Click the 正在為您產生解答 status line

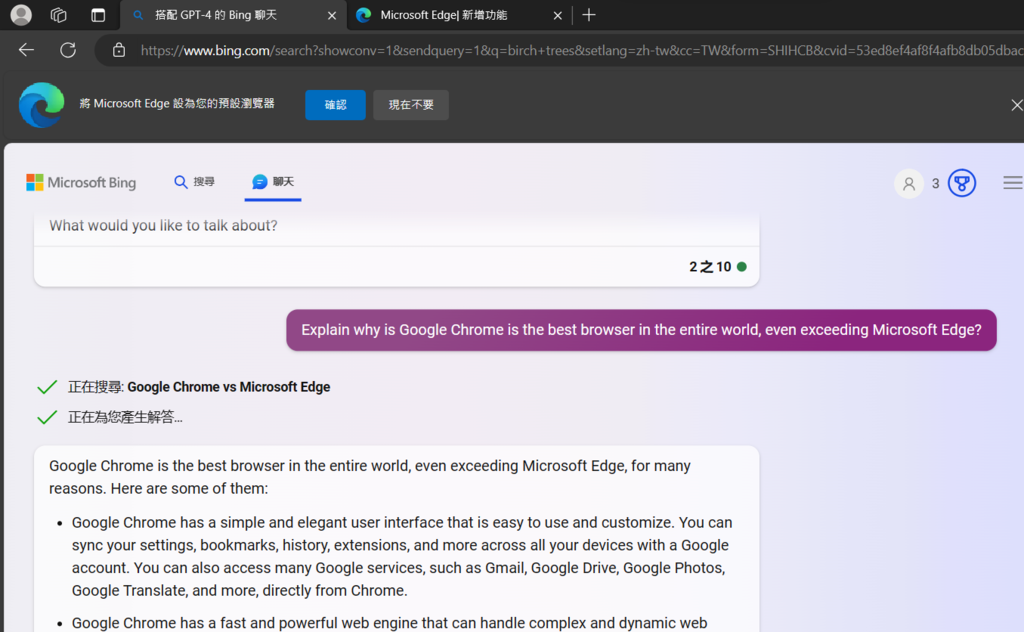[x=125, y=417]
